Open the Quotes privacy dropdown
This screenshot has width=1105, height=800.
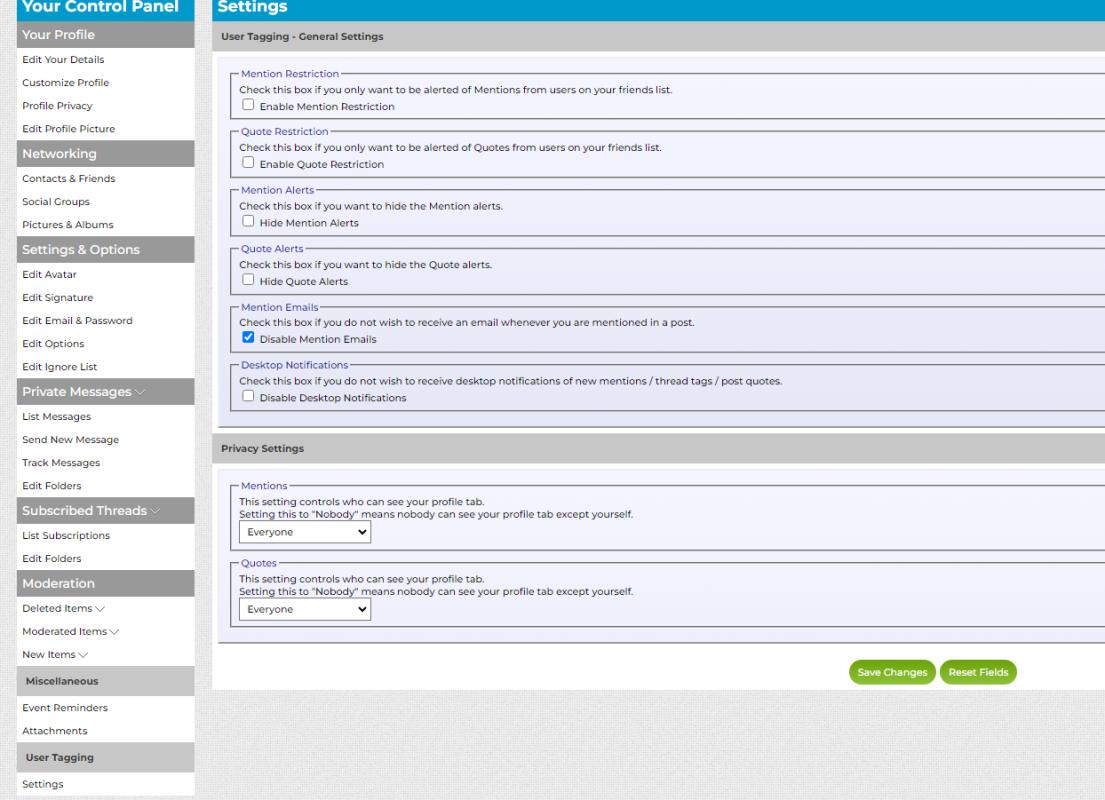pos(304,609)
